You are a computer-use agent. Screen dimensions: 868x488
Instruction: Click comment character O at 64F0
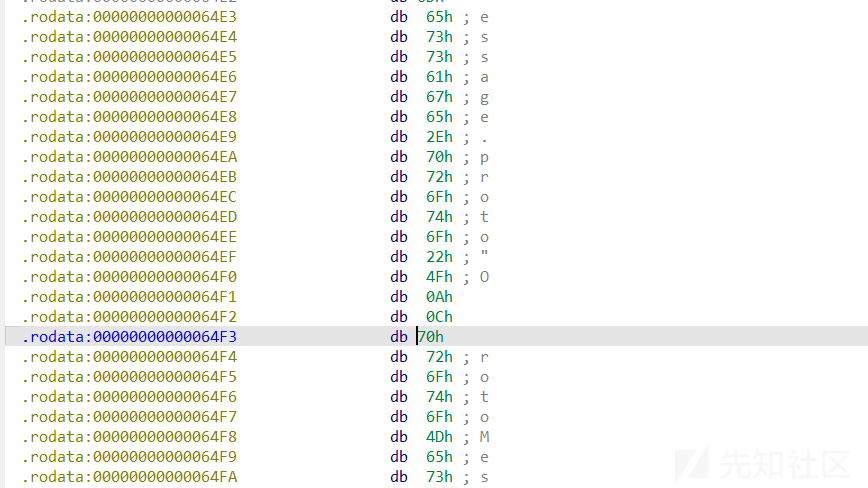point(484,277)
